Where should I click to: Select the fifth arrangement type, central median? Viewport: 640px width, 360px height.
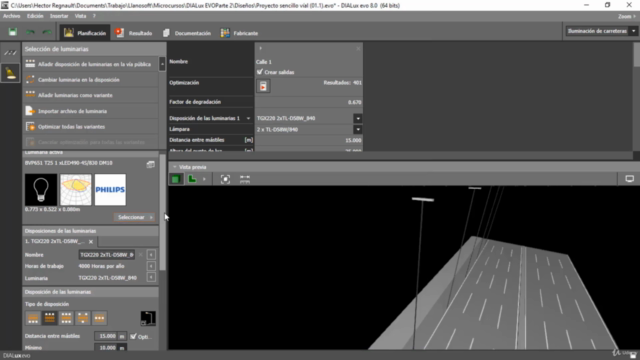pos(99,318)
